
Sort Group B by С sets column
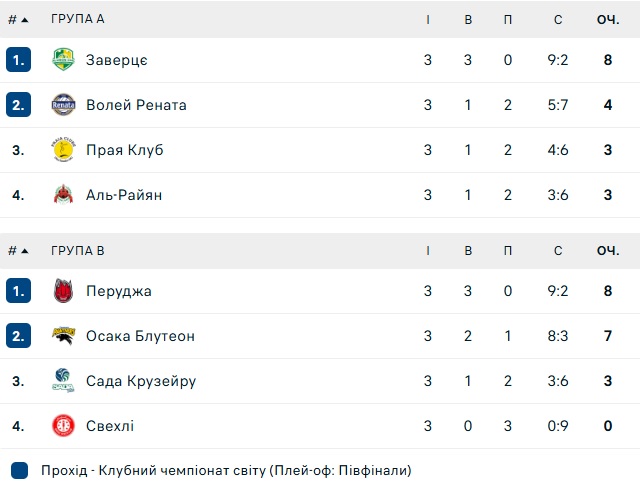point(558,250)
